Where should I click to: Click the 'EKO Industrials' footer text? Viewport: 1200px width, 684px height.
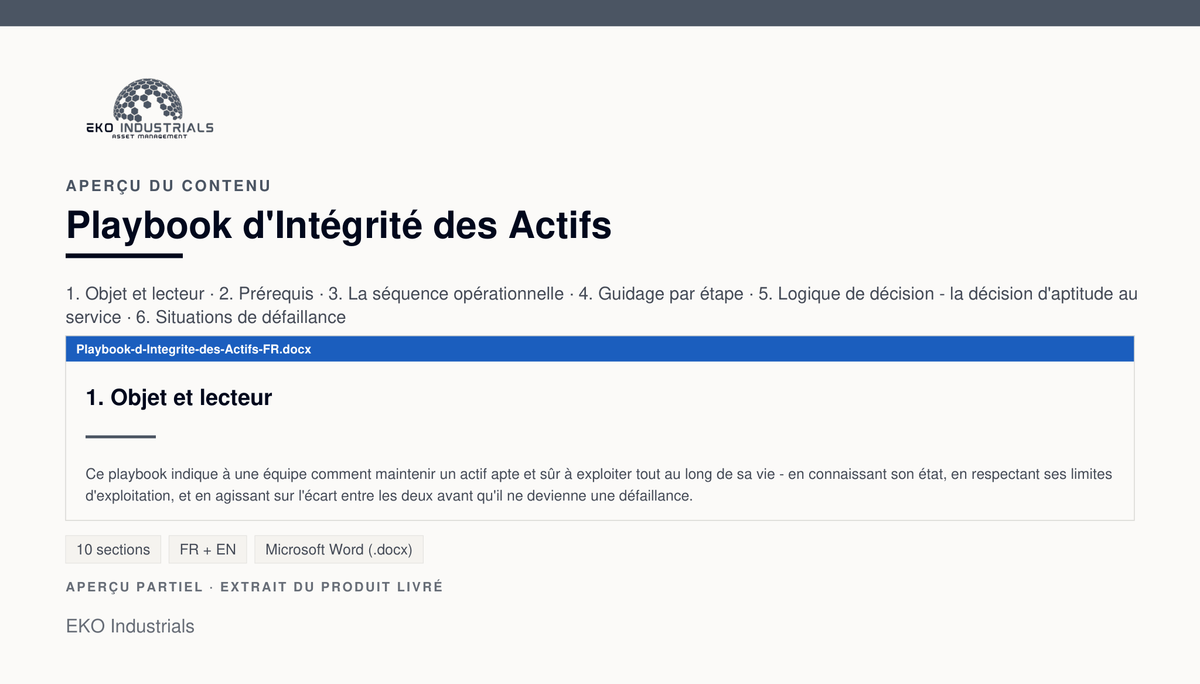130,626
